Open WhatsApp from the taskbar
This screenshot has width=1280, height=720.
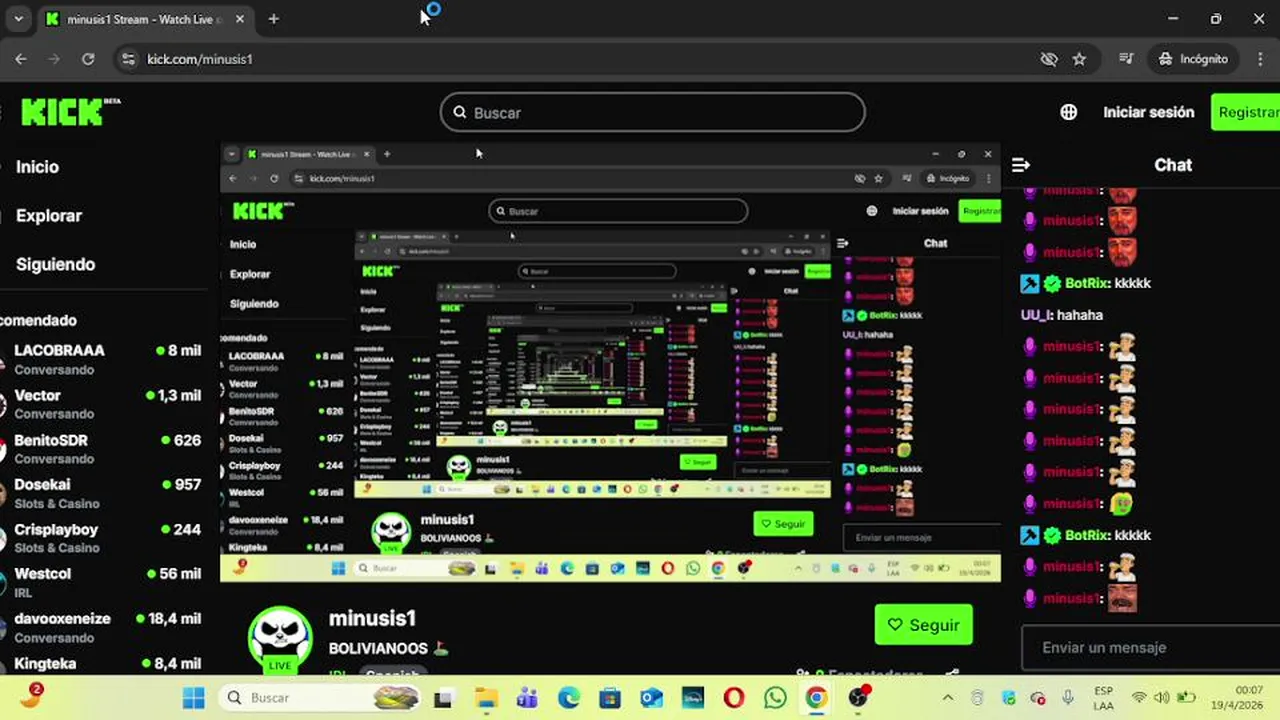[x=775, y=698]
